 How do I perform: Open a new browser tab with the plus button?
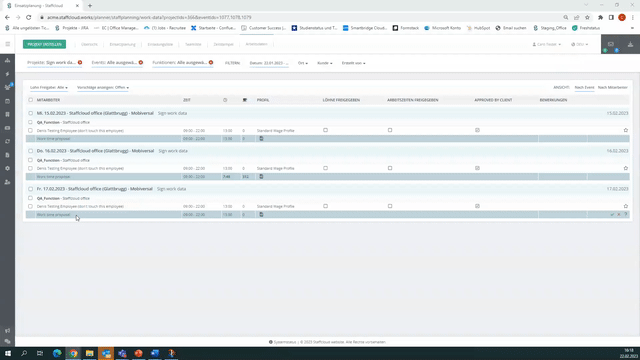(x=90, y=6)
